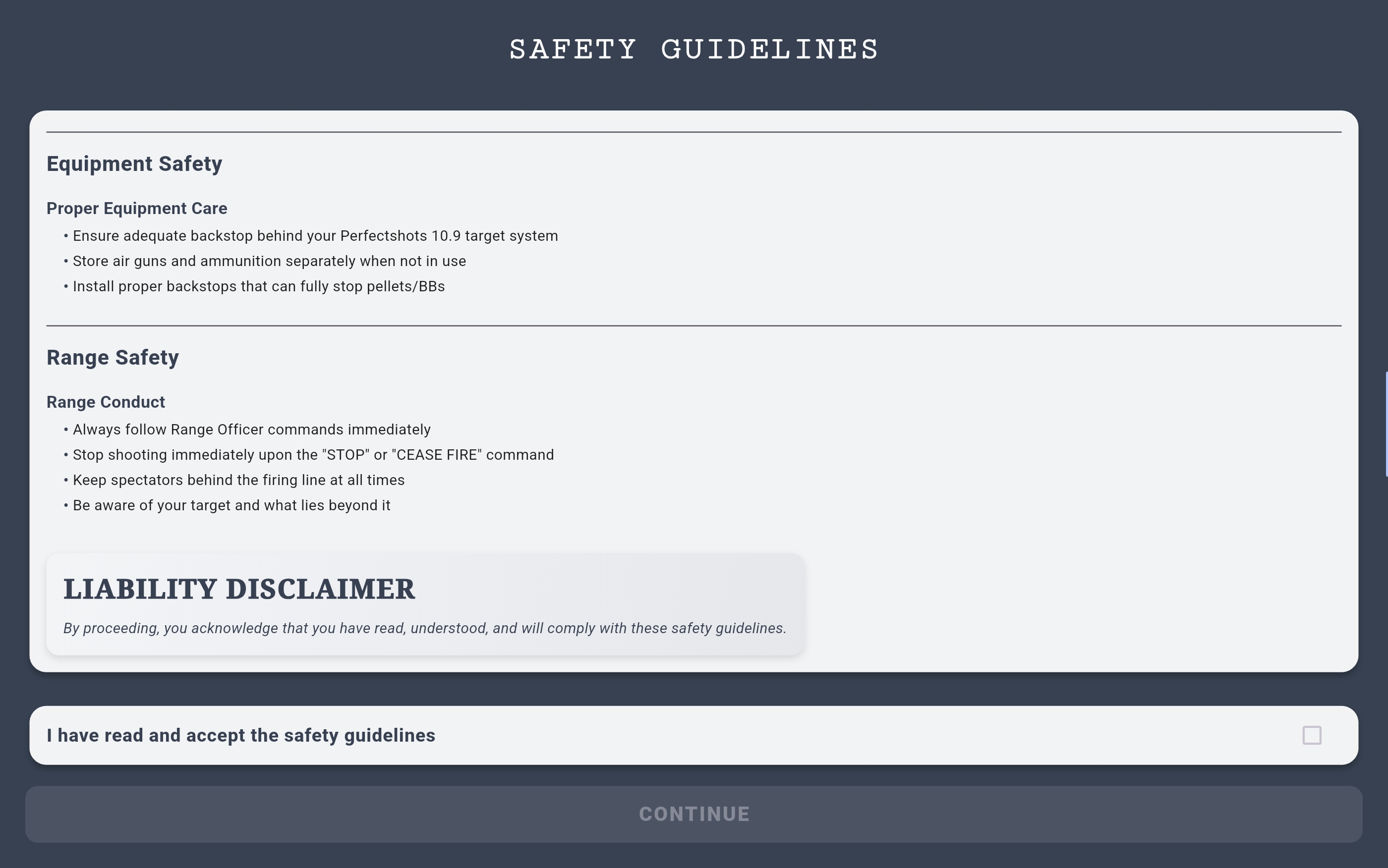Click the "CEASE FIRE" command bullet
Viewport: 1388px width, 868px height.
coord(313,455)
